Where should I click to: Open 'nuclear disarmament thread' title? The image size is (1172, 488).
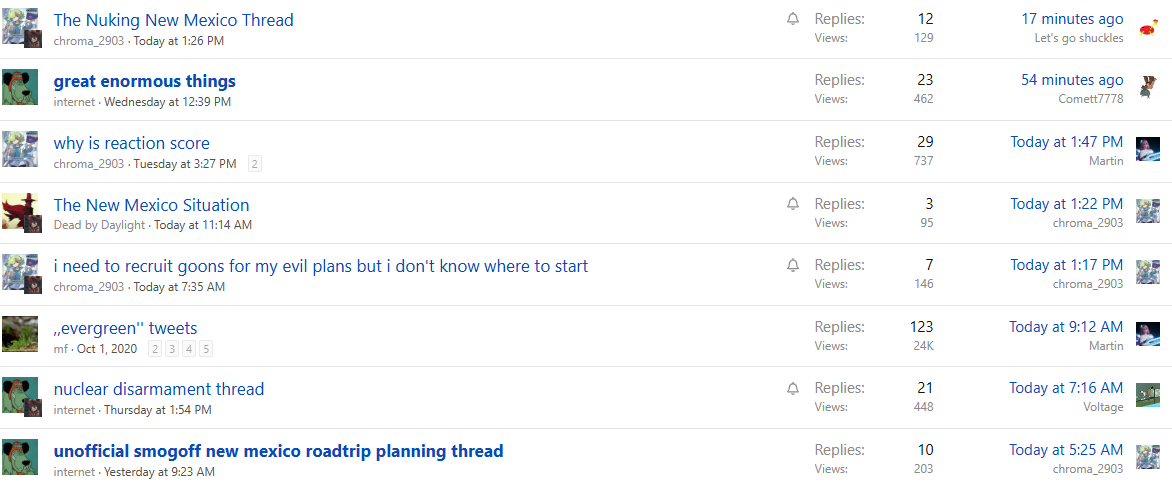click(x=159, y=389)
